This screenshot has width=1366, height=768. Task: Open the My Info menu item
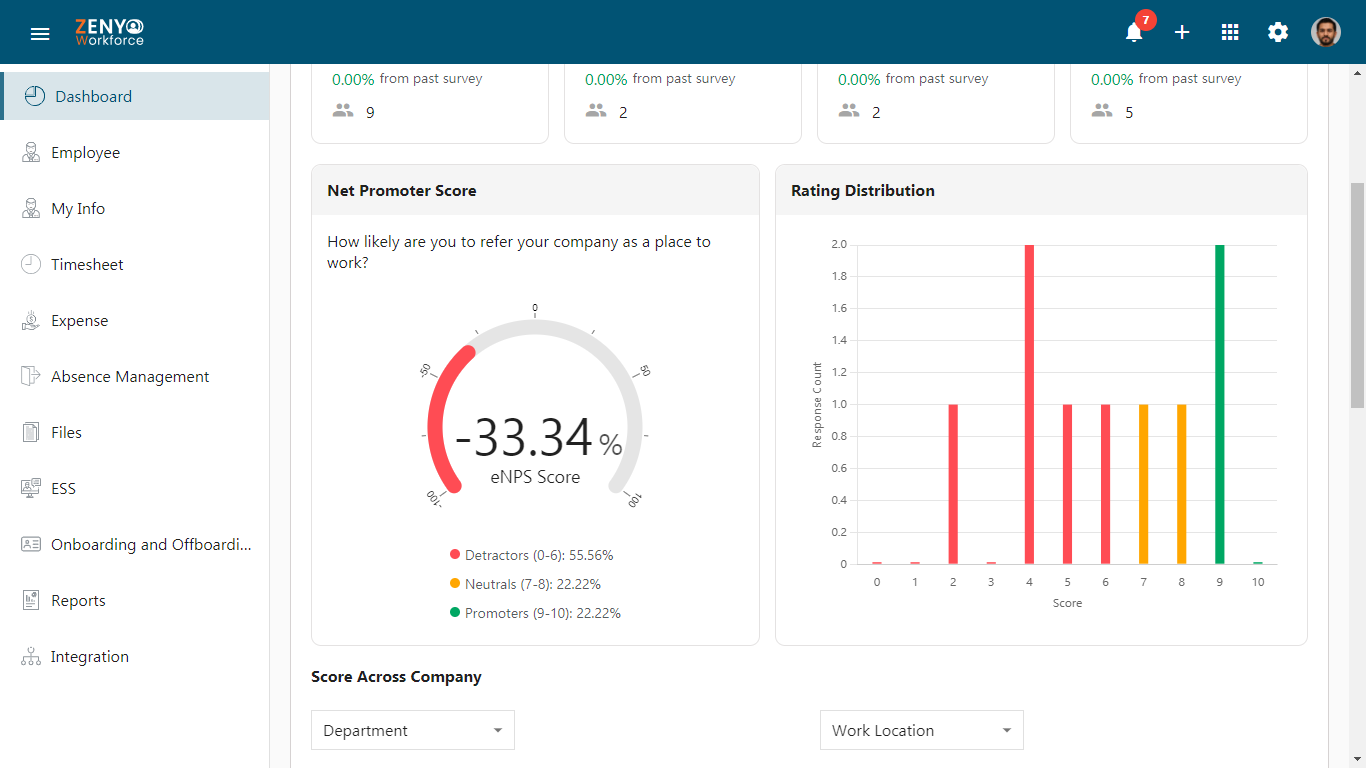[135, 208]
